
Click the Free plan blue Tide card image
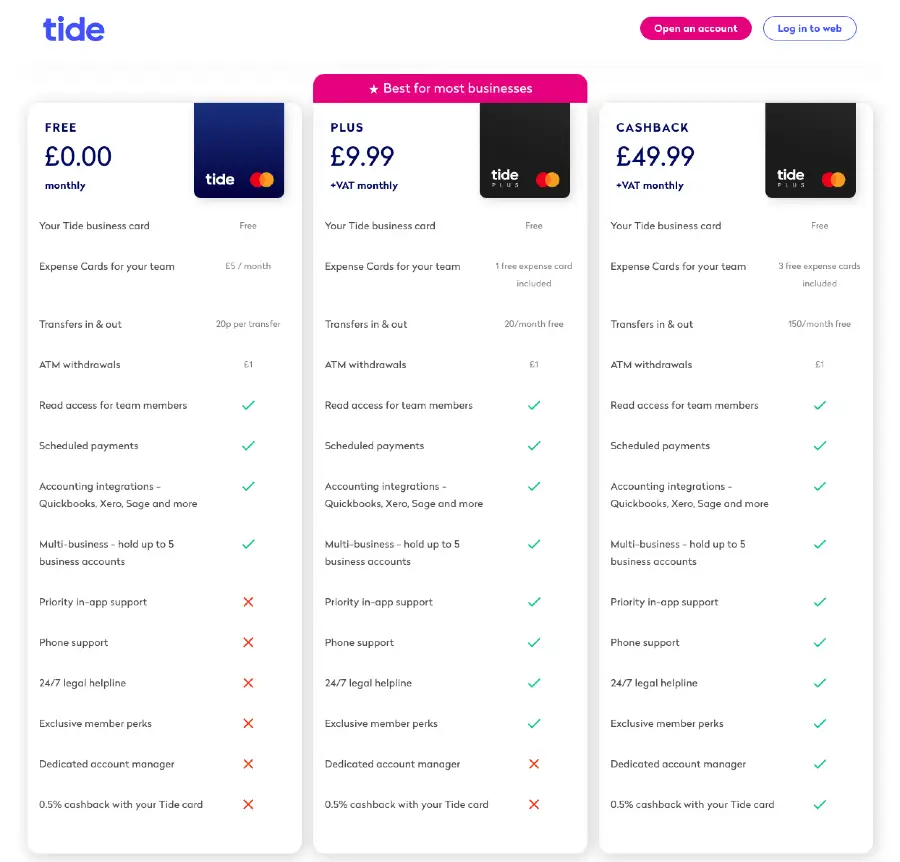(239, 150)
